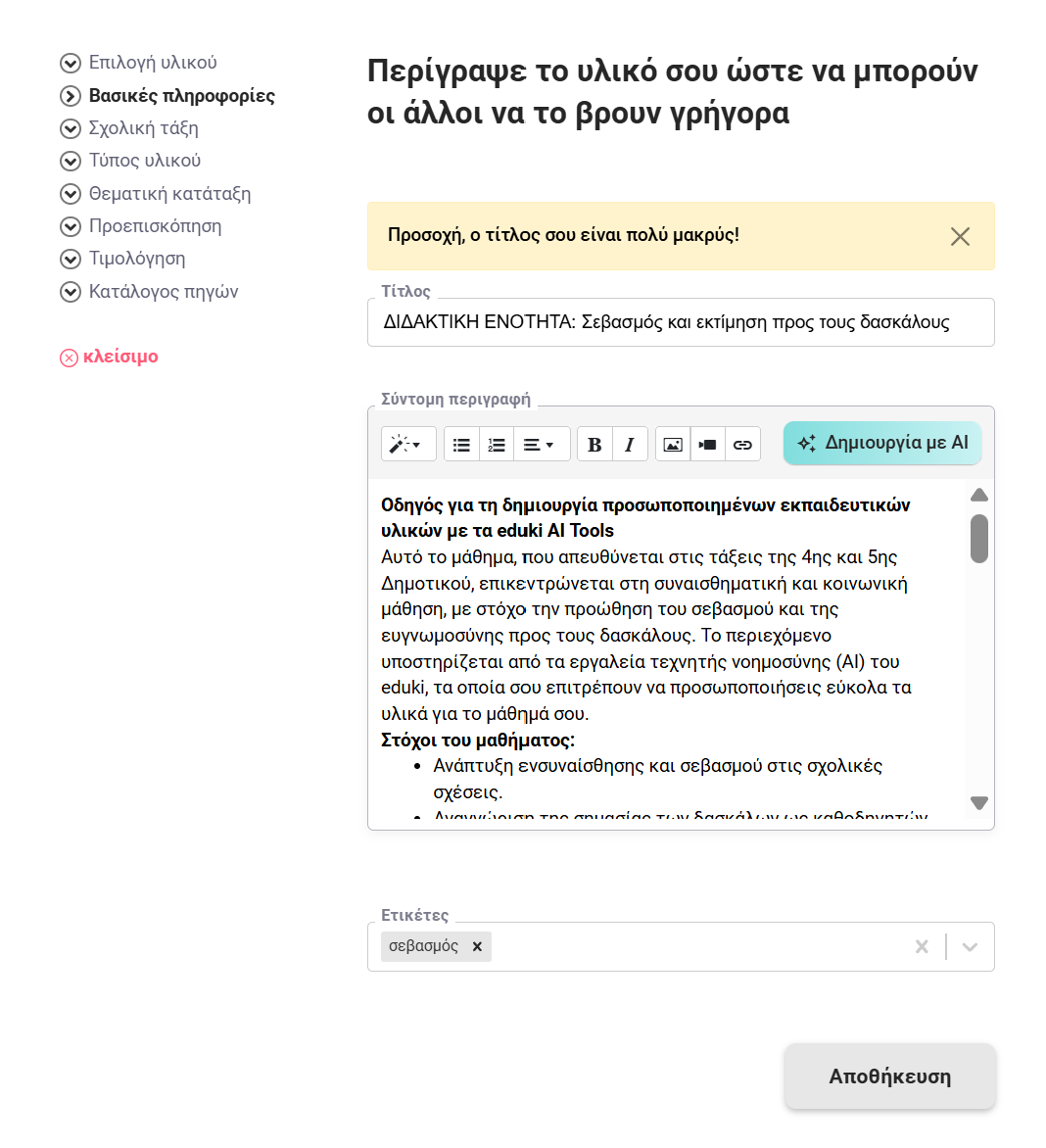This screenshot has height=1148, width=1046.
Task: Insert a picture into the description
Action: tap(672, 445)
